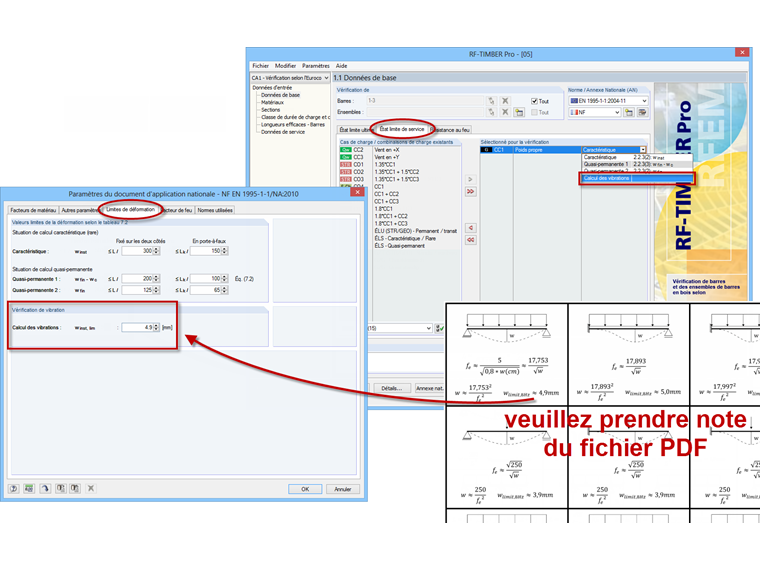This screenshot has width=760, height=570.
Task: Adjust spinner of Quasi-permanente 1 value 200
Action: [x=156, y=279]
